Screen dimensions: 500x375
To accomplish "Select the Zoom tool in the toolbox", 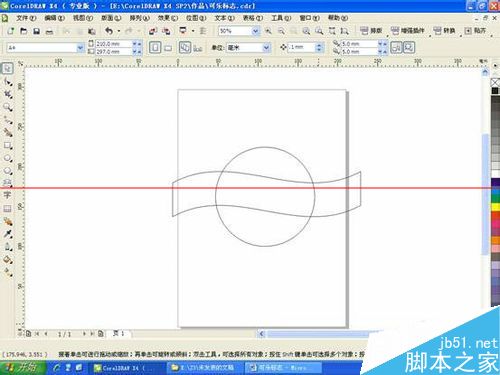I will click(7, 107).
